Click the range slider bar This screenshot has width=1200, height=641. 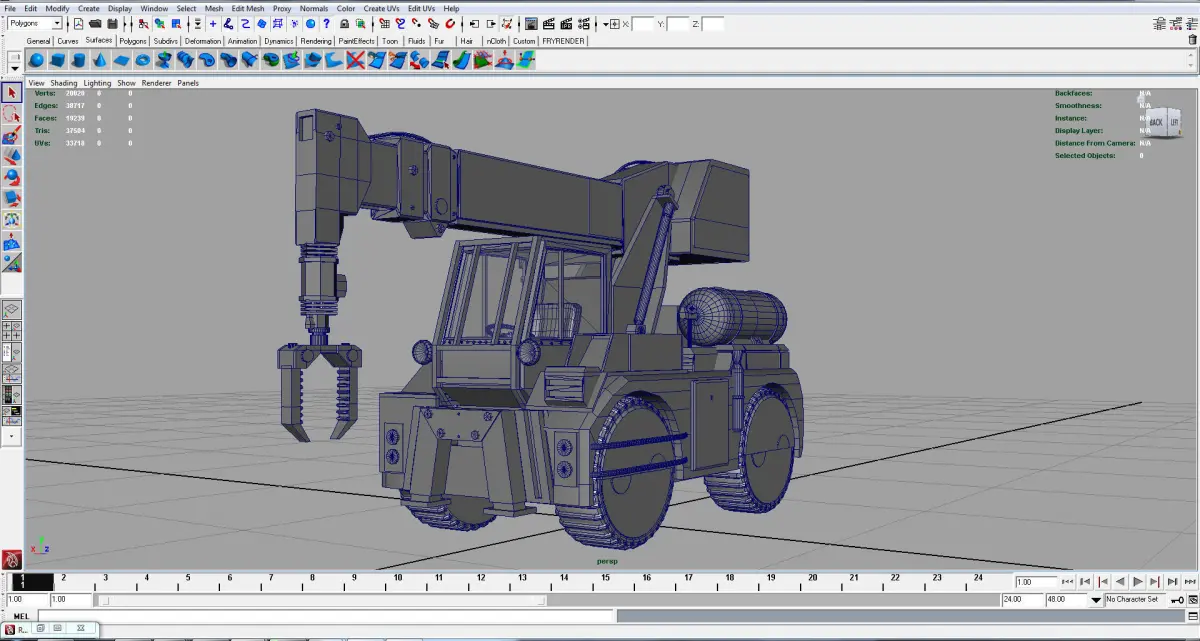click(x=322, y=600)
